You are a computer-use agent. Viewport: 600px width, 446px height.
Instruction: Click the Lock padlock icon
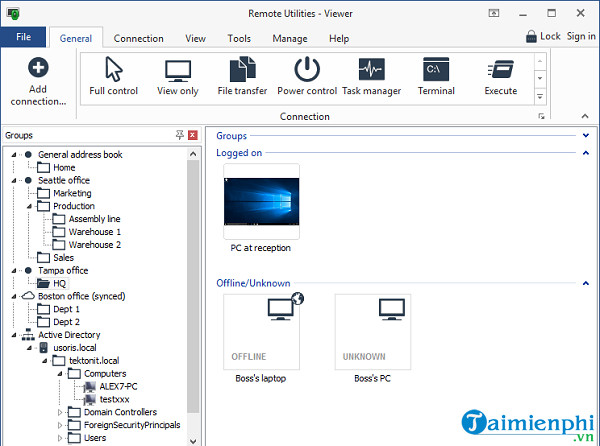pyautogui.click(x=531, y=36)
